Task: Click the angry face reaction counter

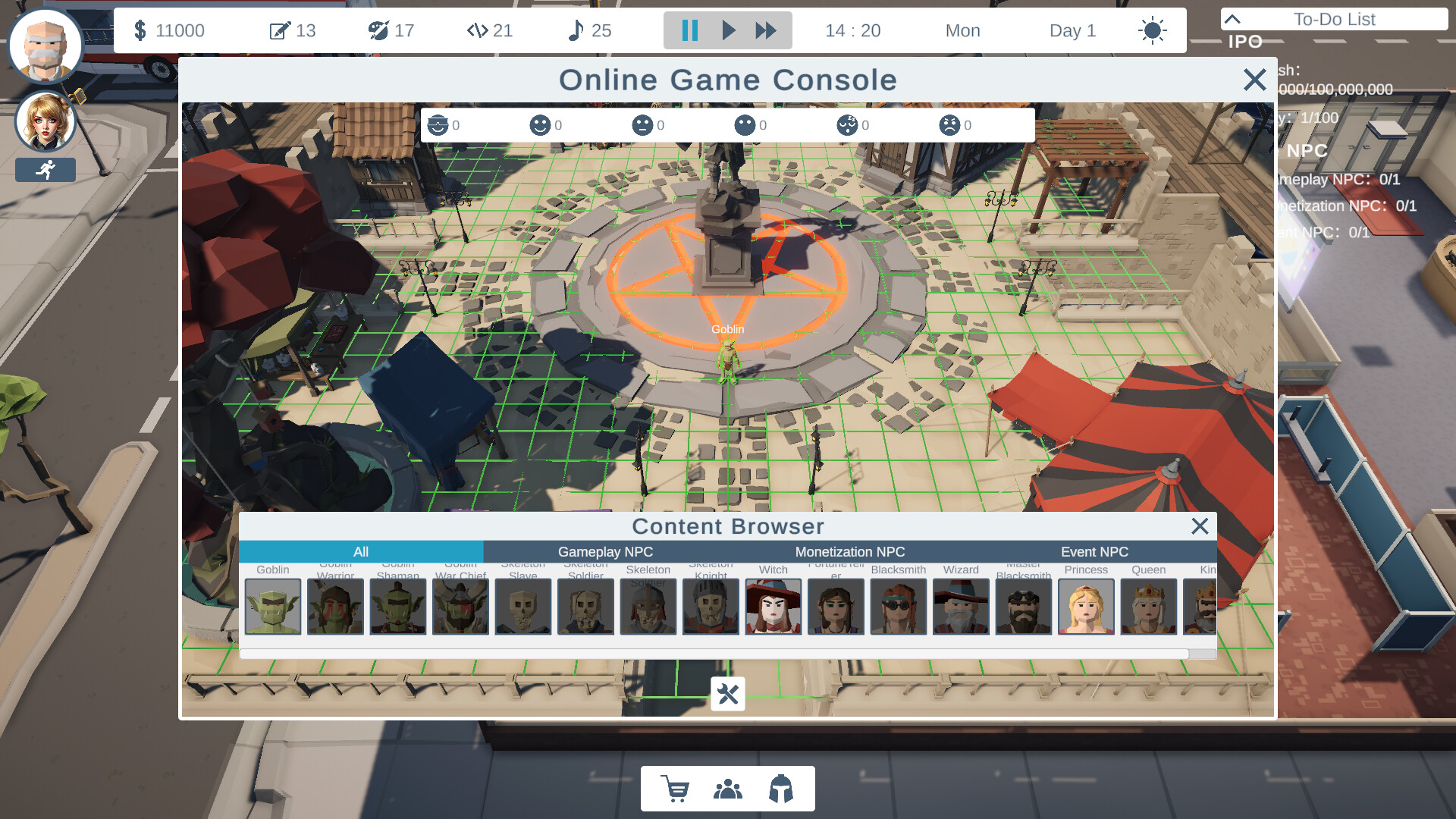Action: click(950, 124)
